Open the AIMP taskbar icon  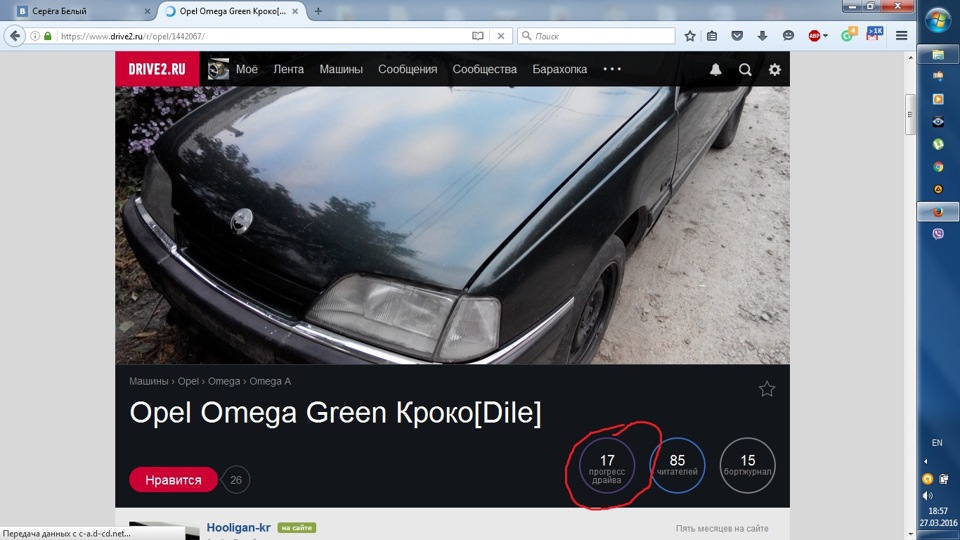click(938, 189)
